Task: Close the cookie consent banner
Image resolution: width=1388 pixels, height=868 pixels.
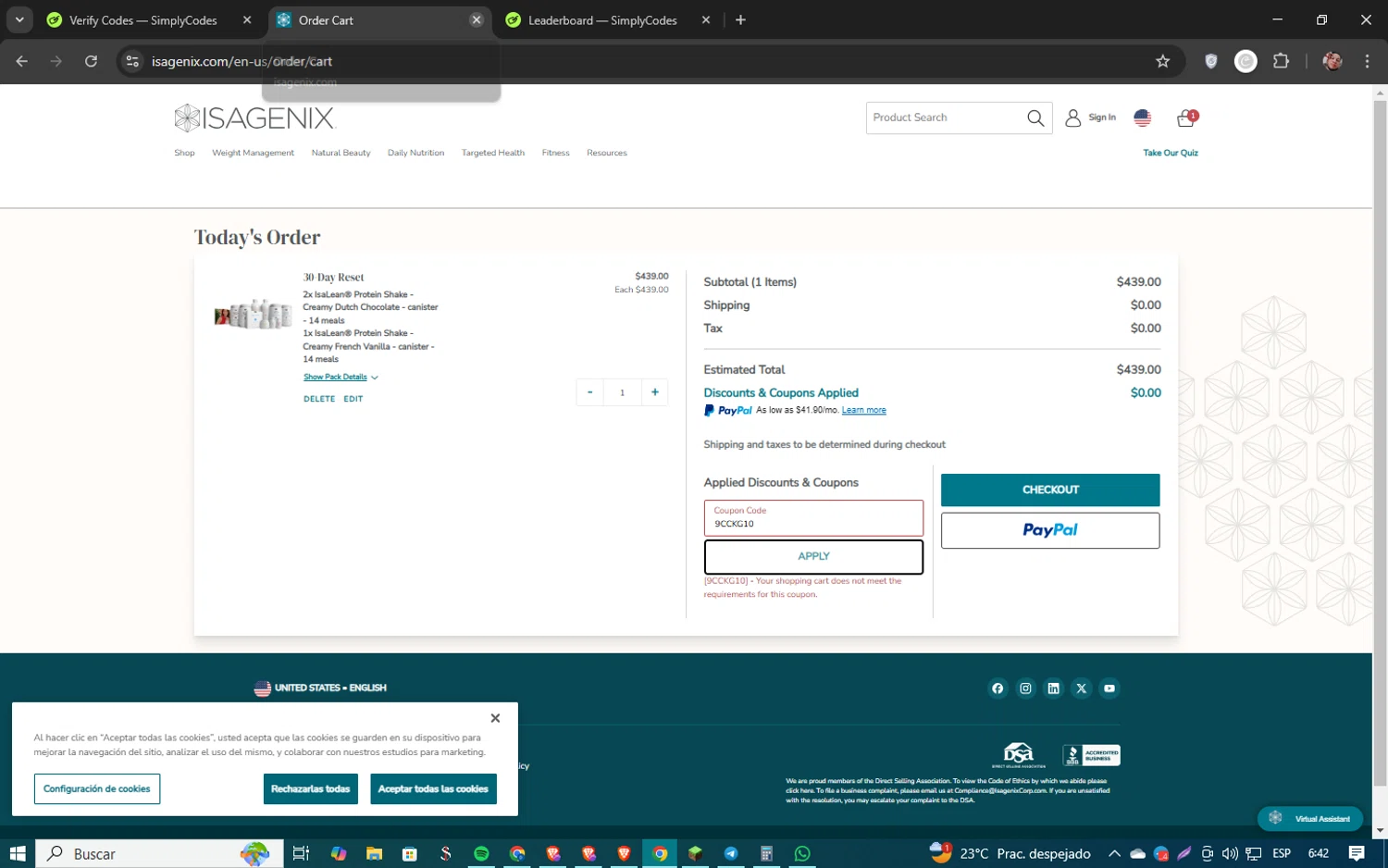Action: pyautogui.click(x=495, y=718)
